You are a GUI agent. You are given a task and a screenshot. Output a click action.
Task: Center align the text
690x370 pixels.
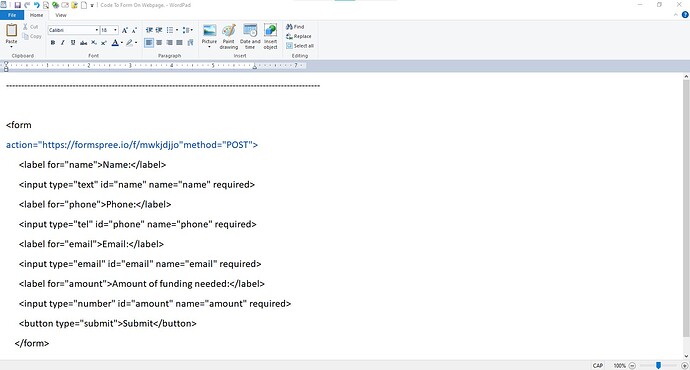point(159,43)
